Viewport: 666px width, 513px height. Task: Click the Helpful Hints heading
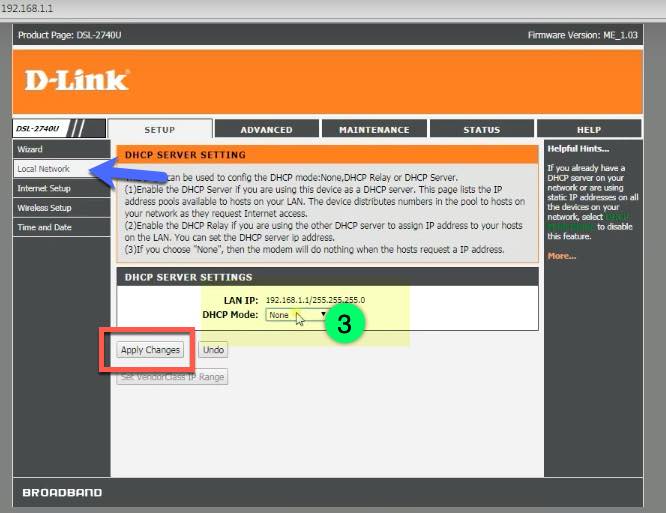[x=578, y=149]
